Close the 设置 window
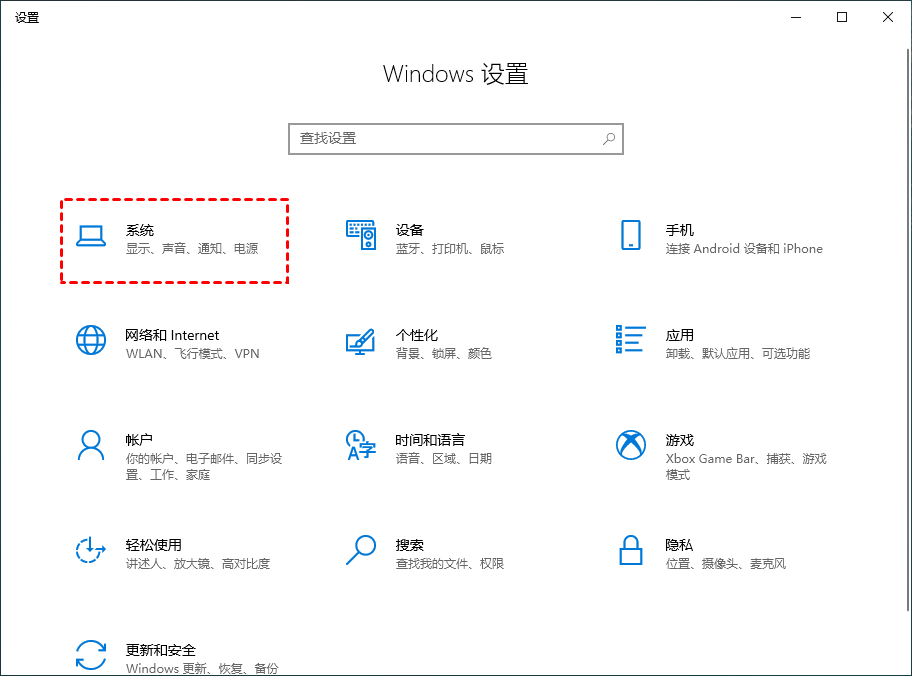The image size is (912, 676). point(888,17)
